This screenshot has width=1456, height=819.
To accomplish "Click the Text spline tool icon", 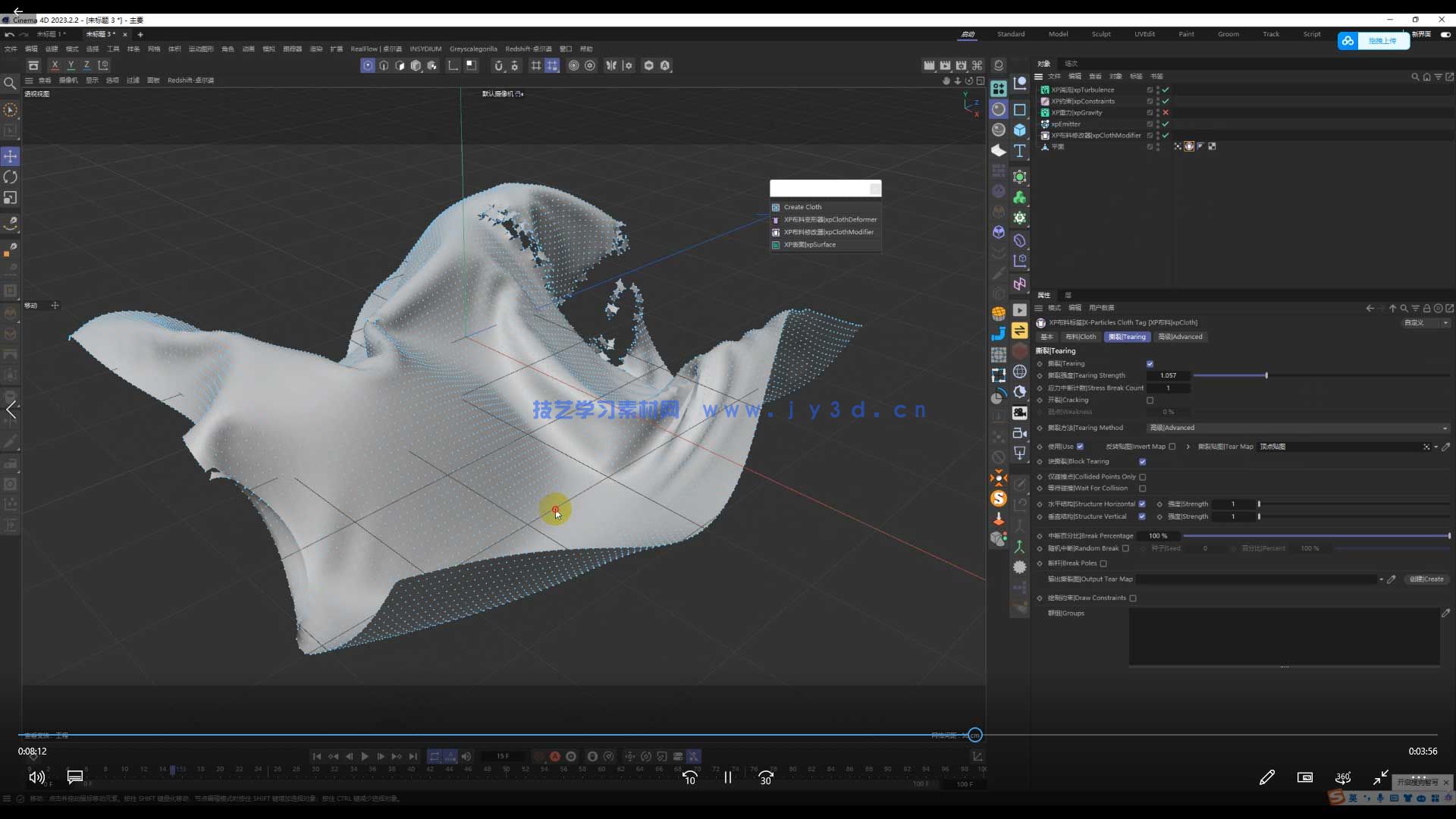I will click(x=1020, y=151).
